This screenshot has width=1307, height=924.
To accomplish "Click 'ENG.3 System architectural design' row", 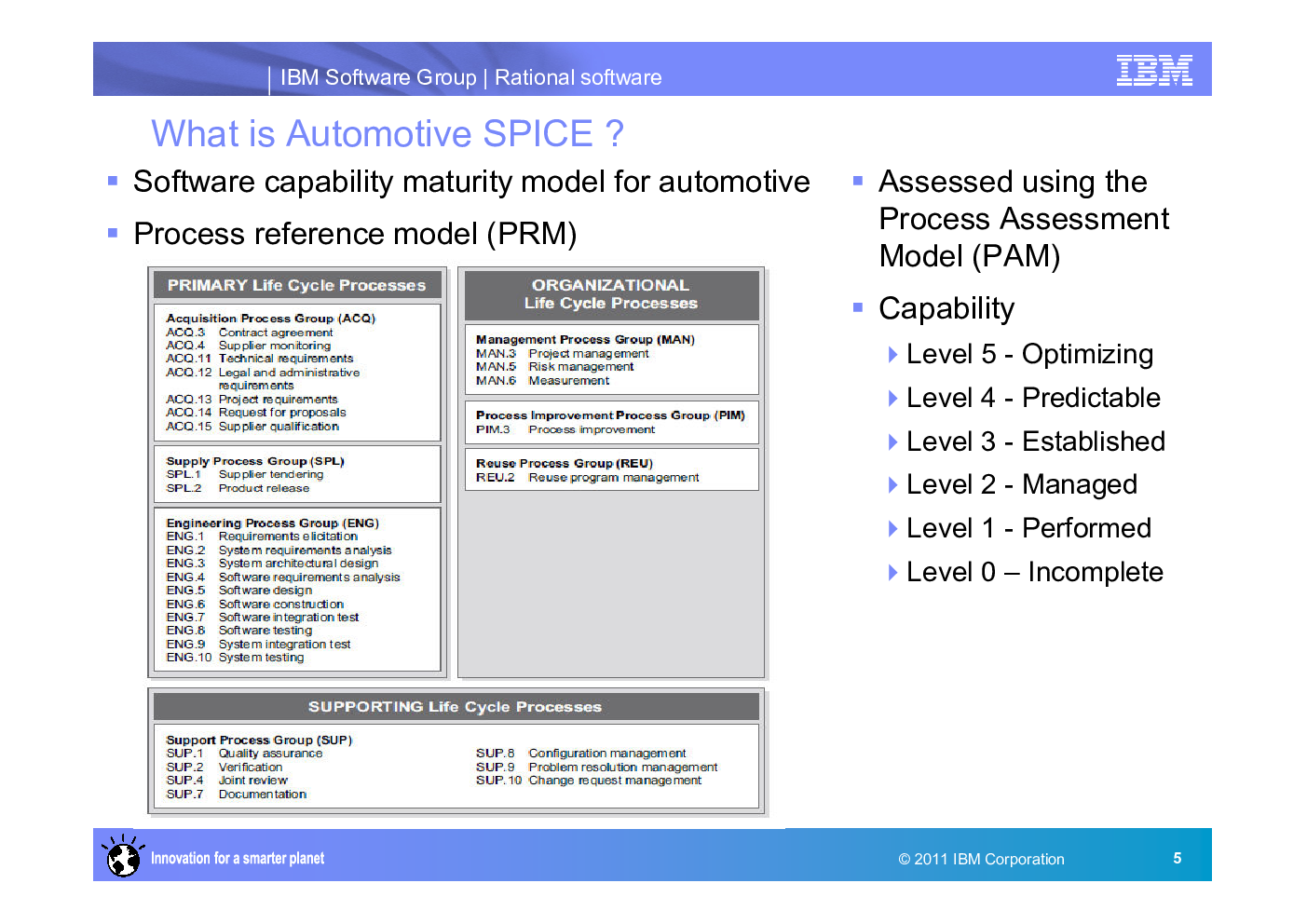I will (272, 564).
